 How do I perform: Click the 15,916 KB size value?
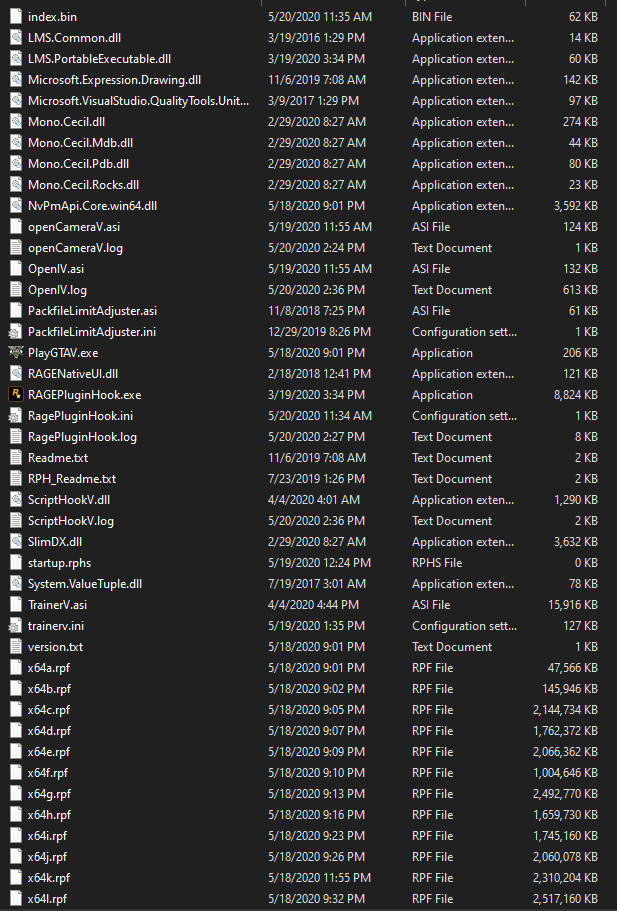[573, 604]
